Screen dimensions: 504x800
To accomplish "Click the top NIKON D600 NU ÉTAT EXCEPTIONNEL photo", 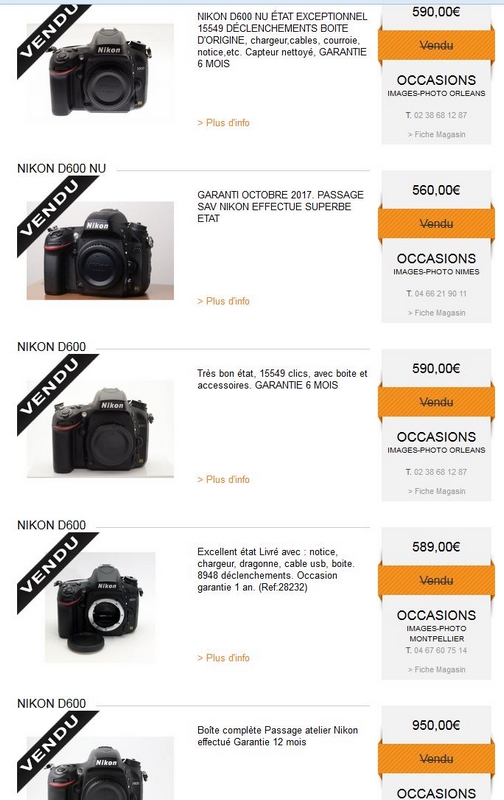I will pyautogui.click(x=100, y=71).
